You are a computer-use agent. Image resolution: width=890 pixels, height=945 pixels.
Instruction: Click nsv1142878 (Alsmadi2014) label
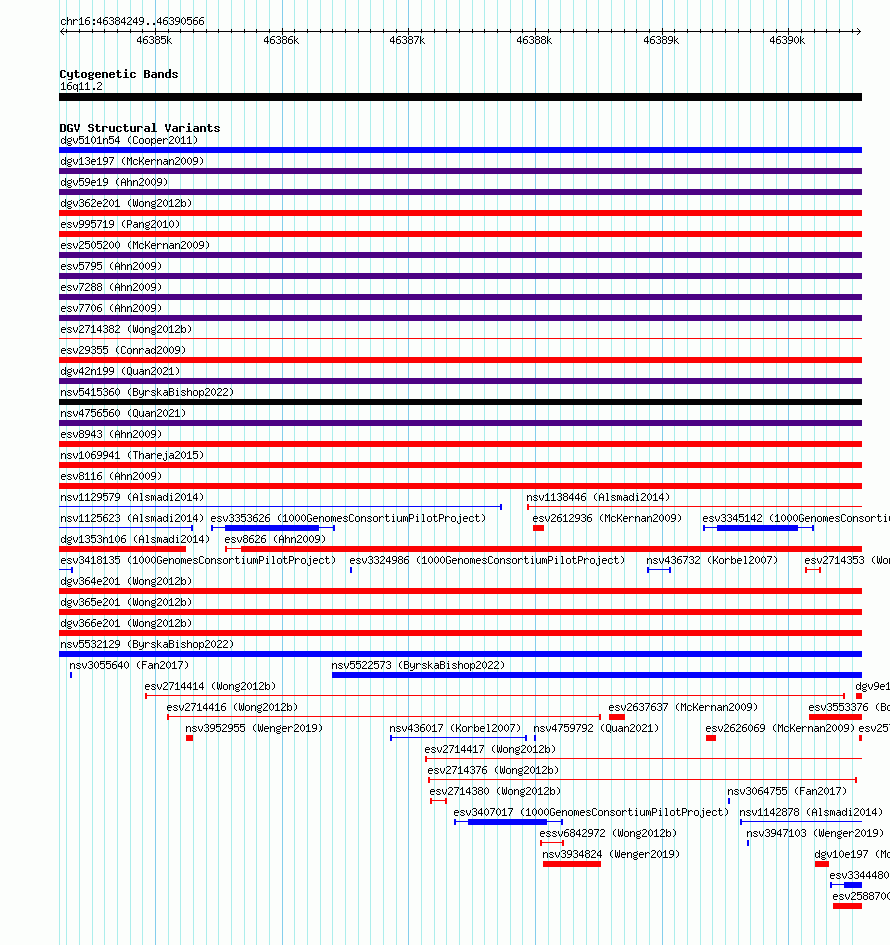tap(811, 812)
